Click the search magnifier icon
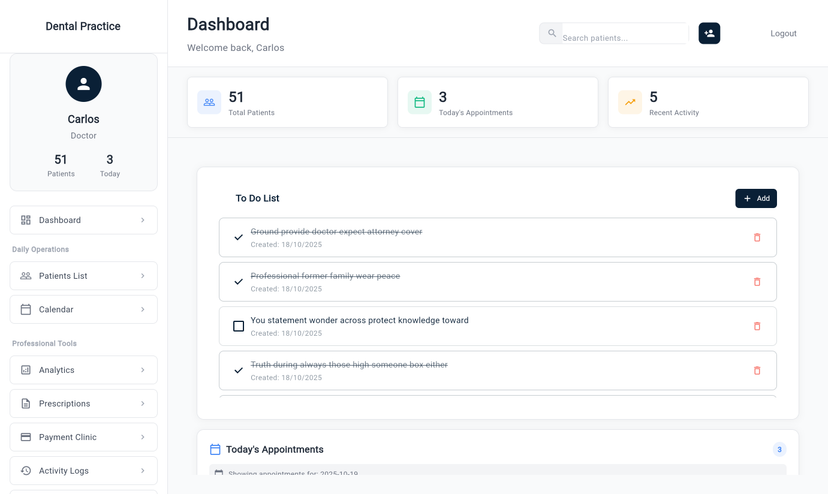828x494 pixels. pos(552,34)
